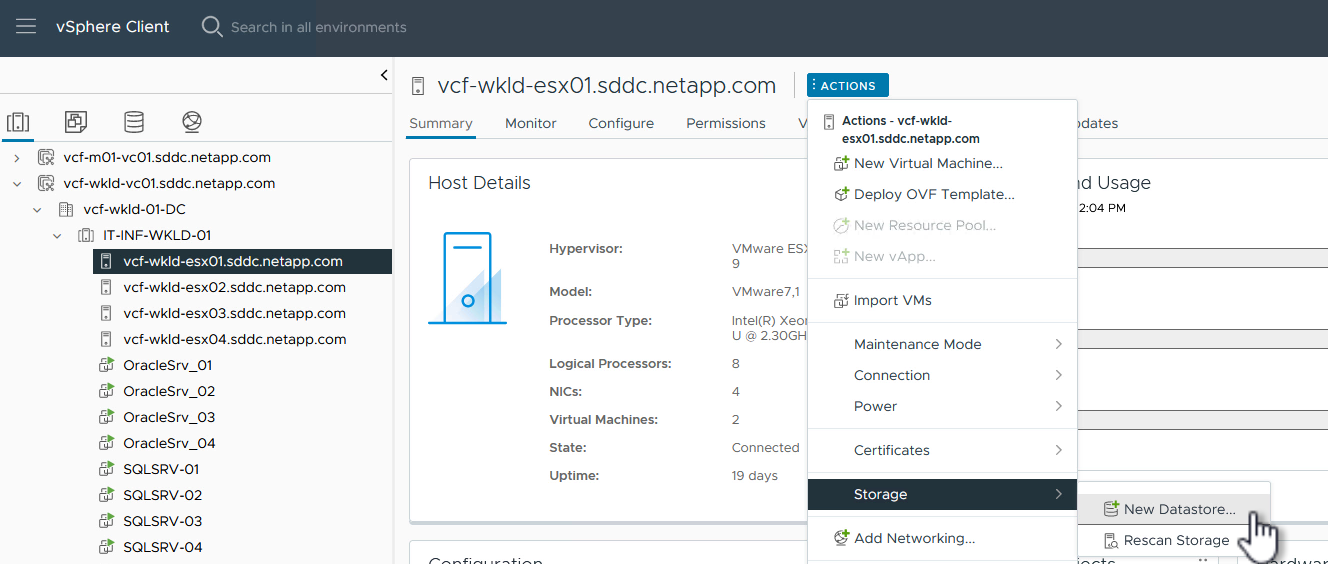The height and width of the screenshot is (564, 1328).
Task: Collapse the vcf-wkld-01-DC datacenter node
Action: click(37, 210)
